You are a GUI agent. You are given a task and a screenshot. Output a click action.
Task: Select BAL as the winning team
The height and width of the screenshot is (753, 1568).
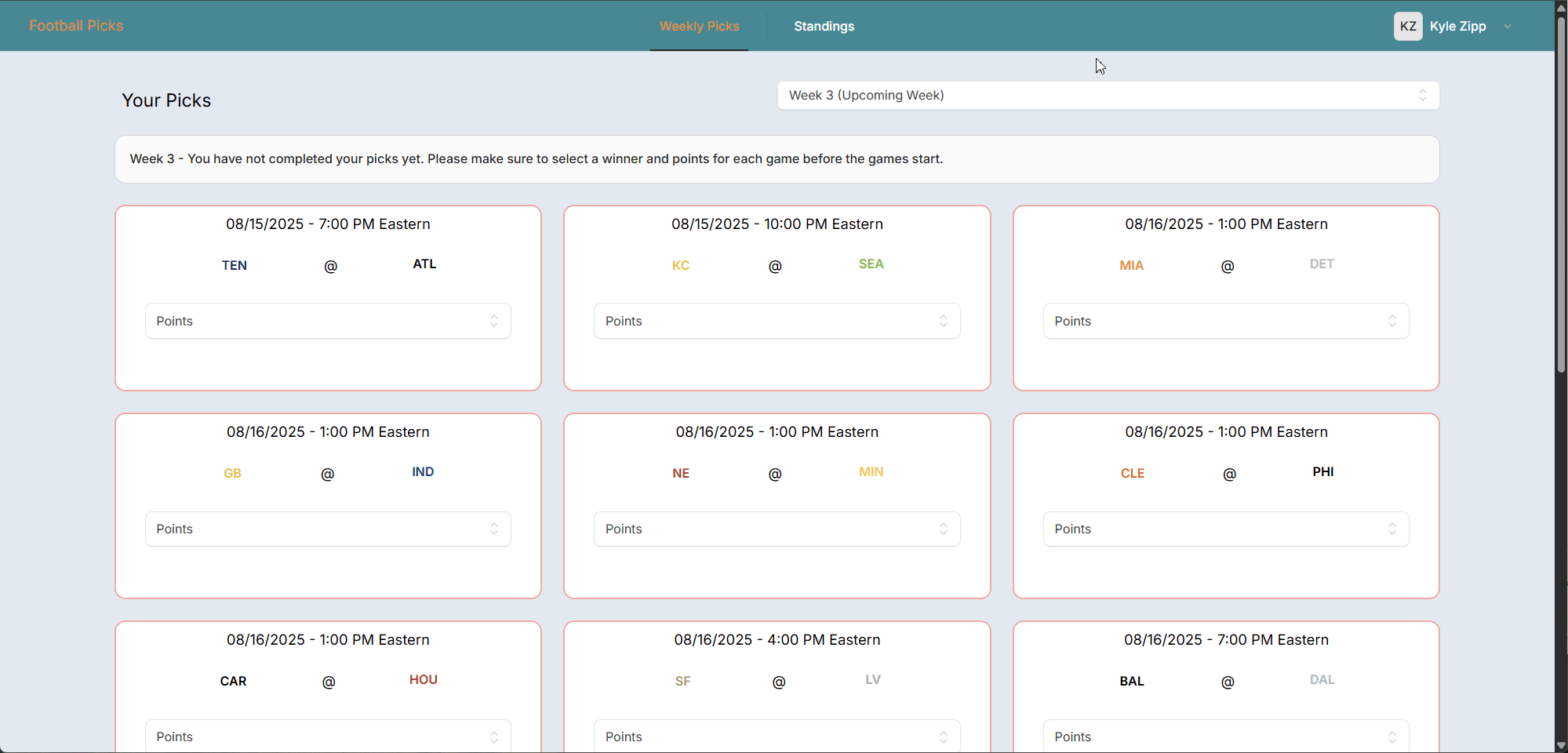[1132, 681]
